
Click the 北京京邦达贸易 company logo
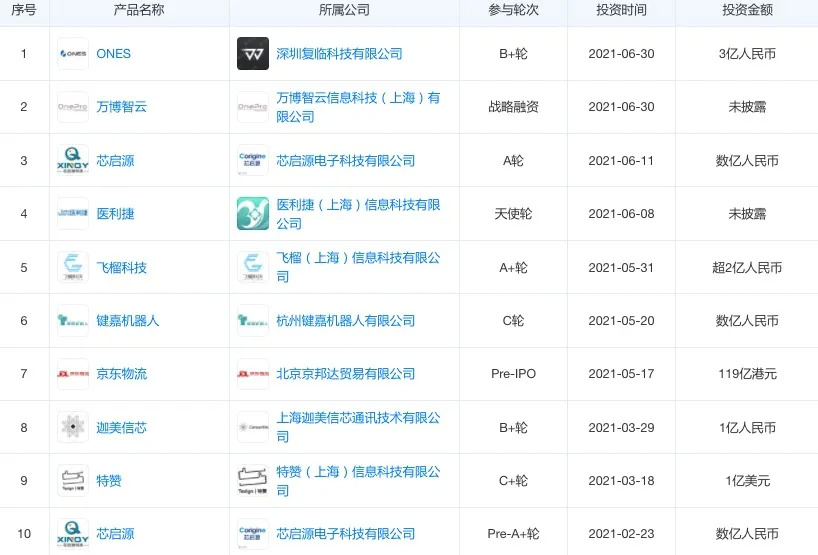click(x=253, y=373)
